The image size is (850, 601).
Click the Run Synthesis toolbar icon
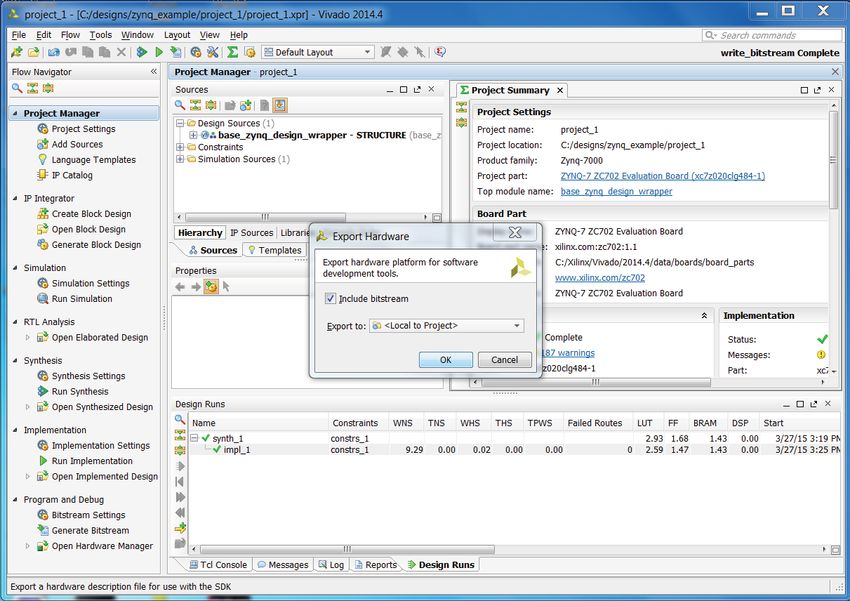(141, 52)
